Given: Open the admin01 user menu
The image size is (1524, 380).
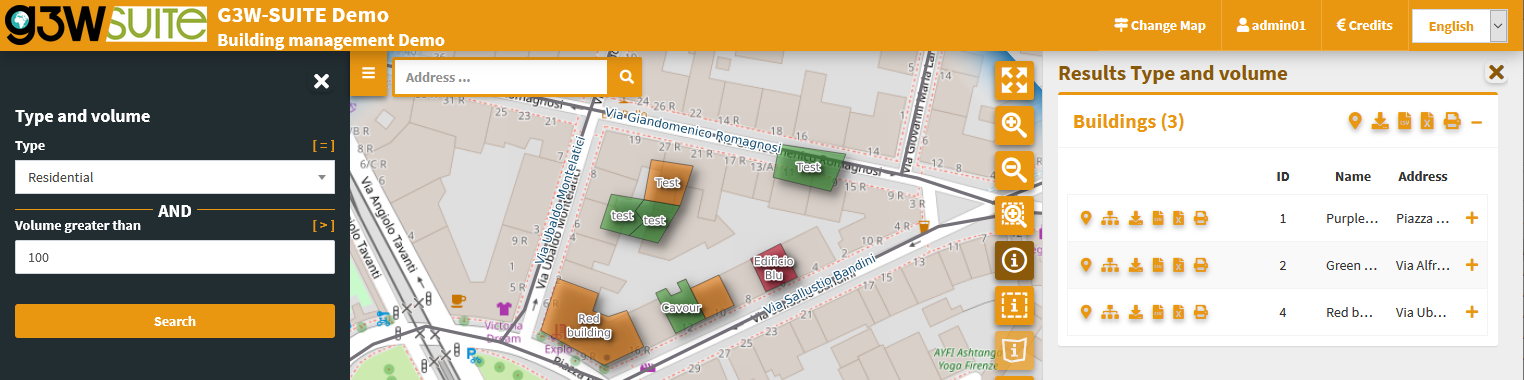Looking at the screenshot, I should click(x=1271, y=25).
